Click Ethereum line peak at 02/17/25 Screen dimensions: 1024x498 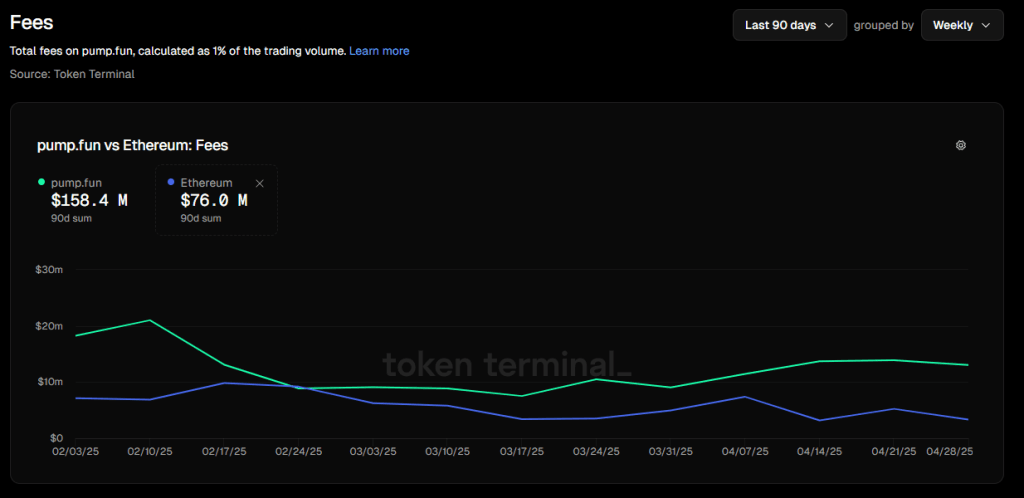[224, 382]
